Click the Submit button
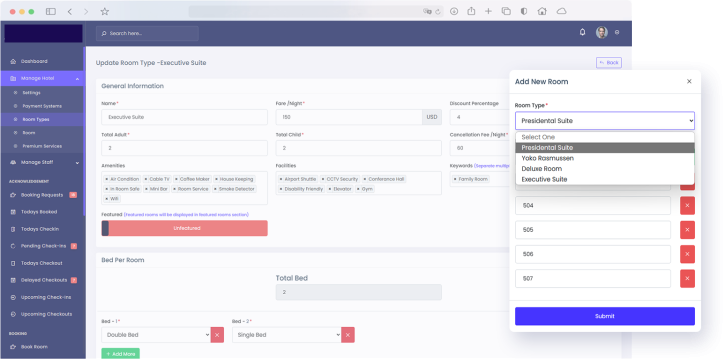The height and width of the screenshot is (360, 725). pyautogui.click(x=605, y=316)
